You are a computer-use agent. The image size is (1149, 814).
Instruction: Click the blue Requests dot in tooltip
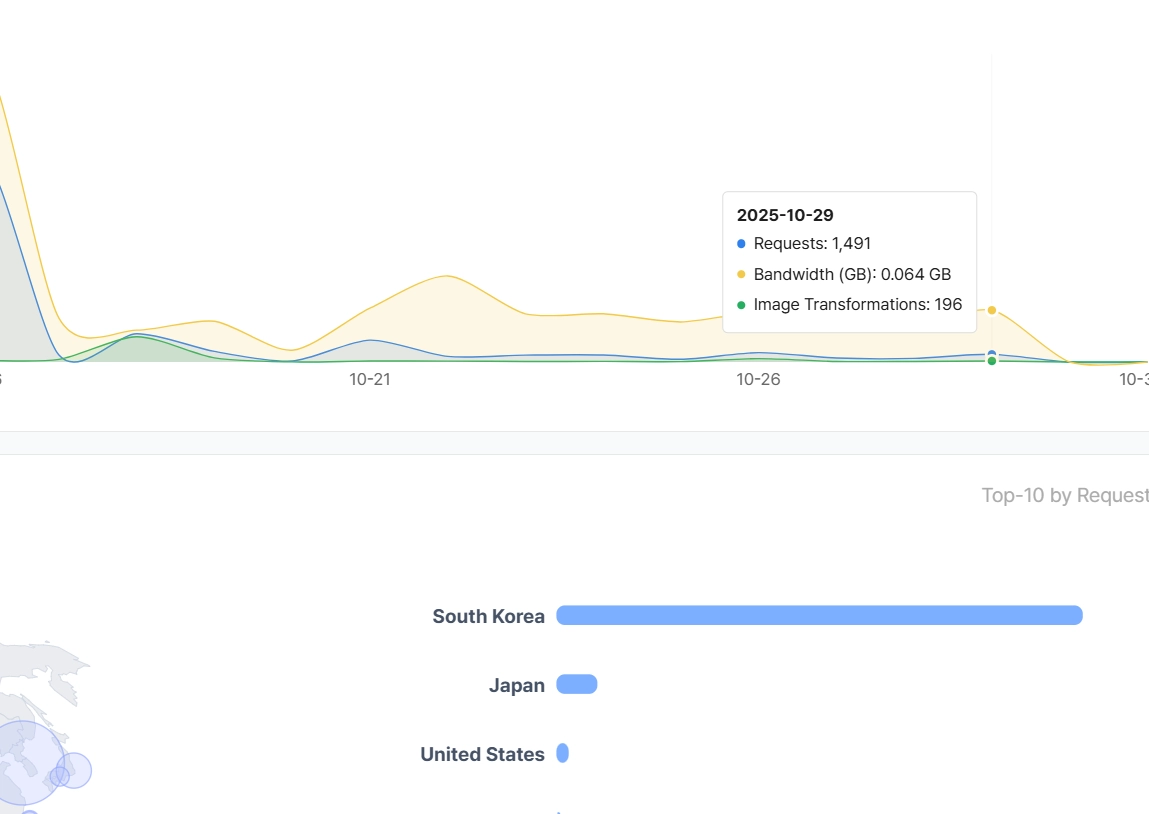(741, 244)
